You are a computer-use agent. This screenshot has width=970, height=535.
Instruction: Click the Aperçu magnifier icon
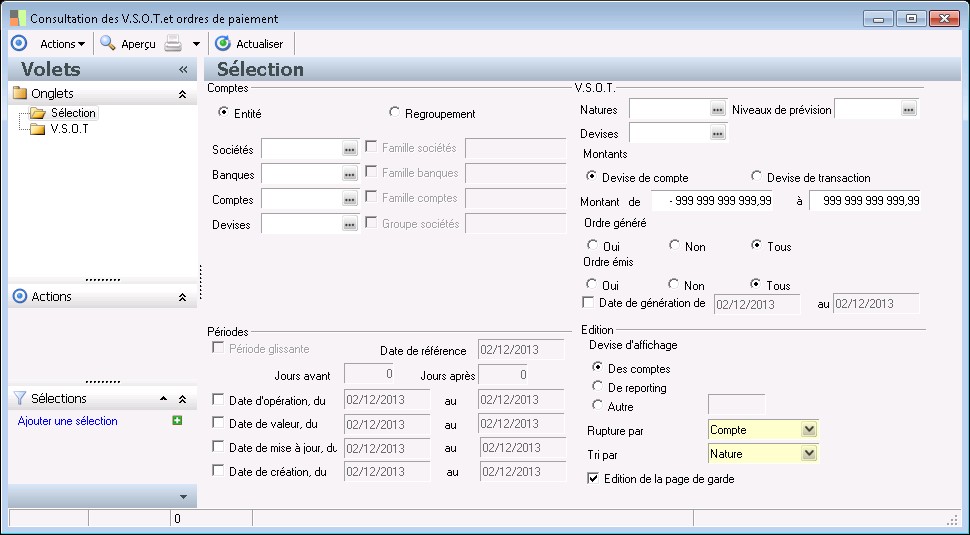pos(107,44)
